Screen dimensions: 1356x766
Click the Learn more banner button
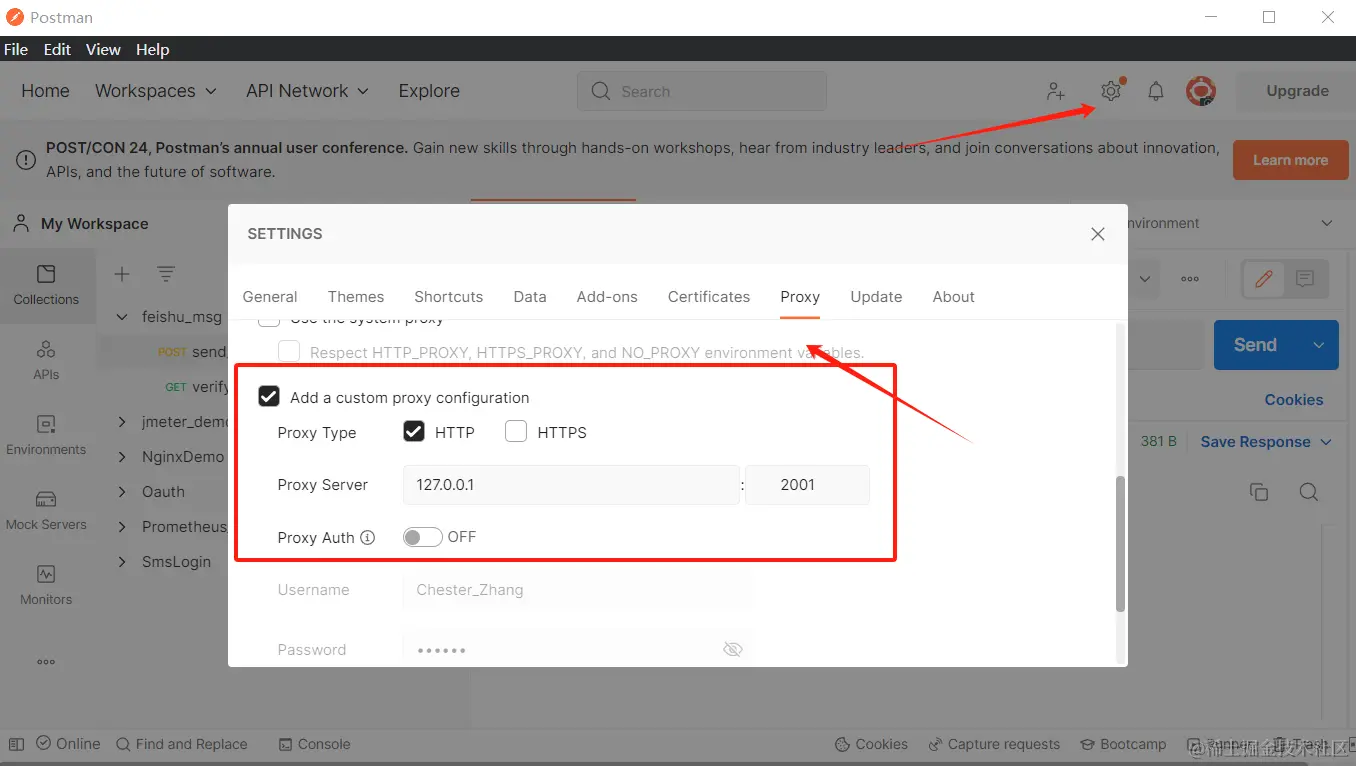[1291, 160]
